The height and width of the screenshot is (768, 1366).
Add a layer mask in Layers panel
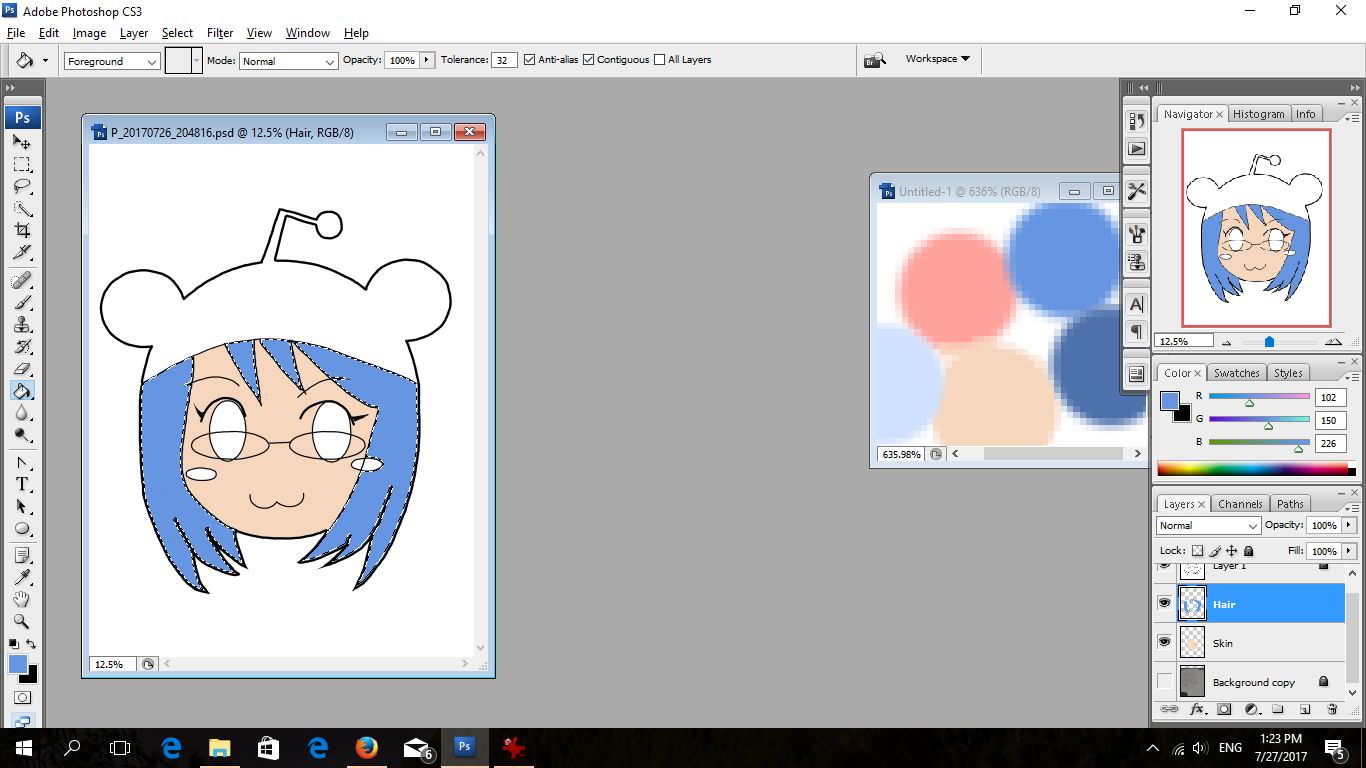[1224, 709]
